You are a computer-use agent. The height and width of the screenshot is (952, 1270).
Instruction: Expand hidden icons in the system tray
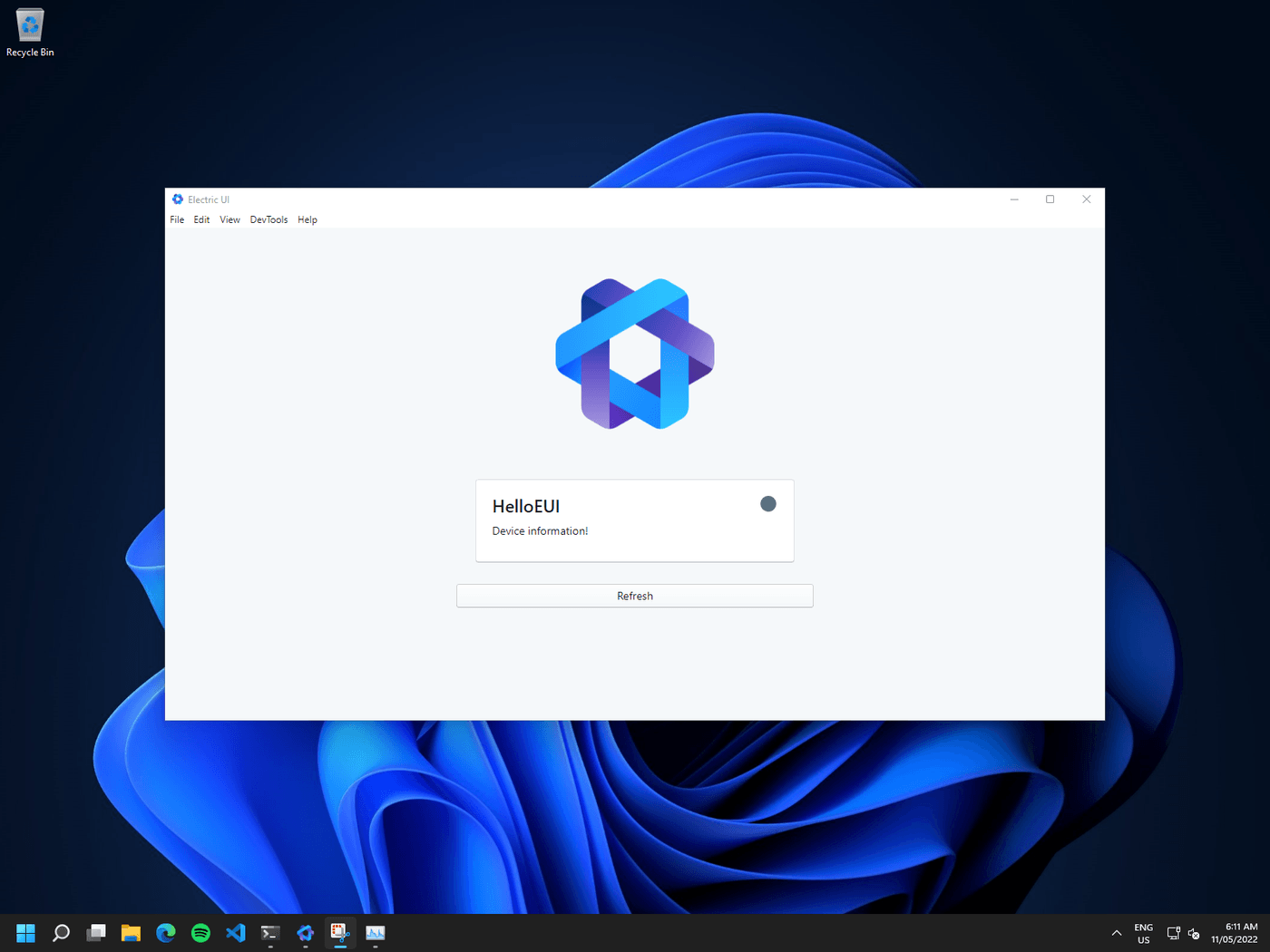pyautogui.click(x=1116, y=932)
